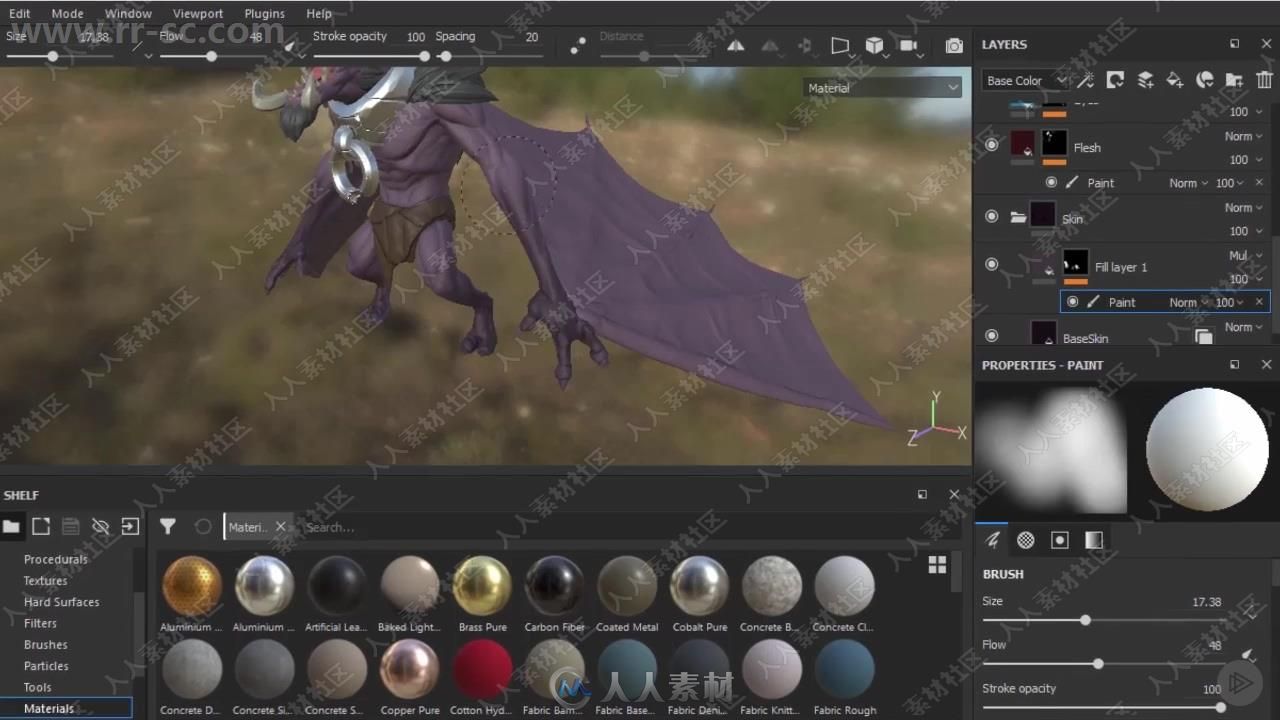The height and width of the screenshot is (720, 1280).
Task: Select Particles shelf category
Action: click(x=46, y=665)
